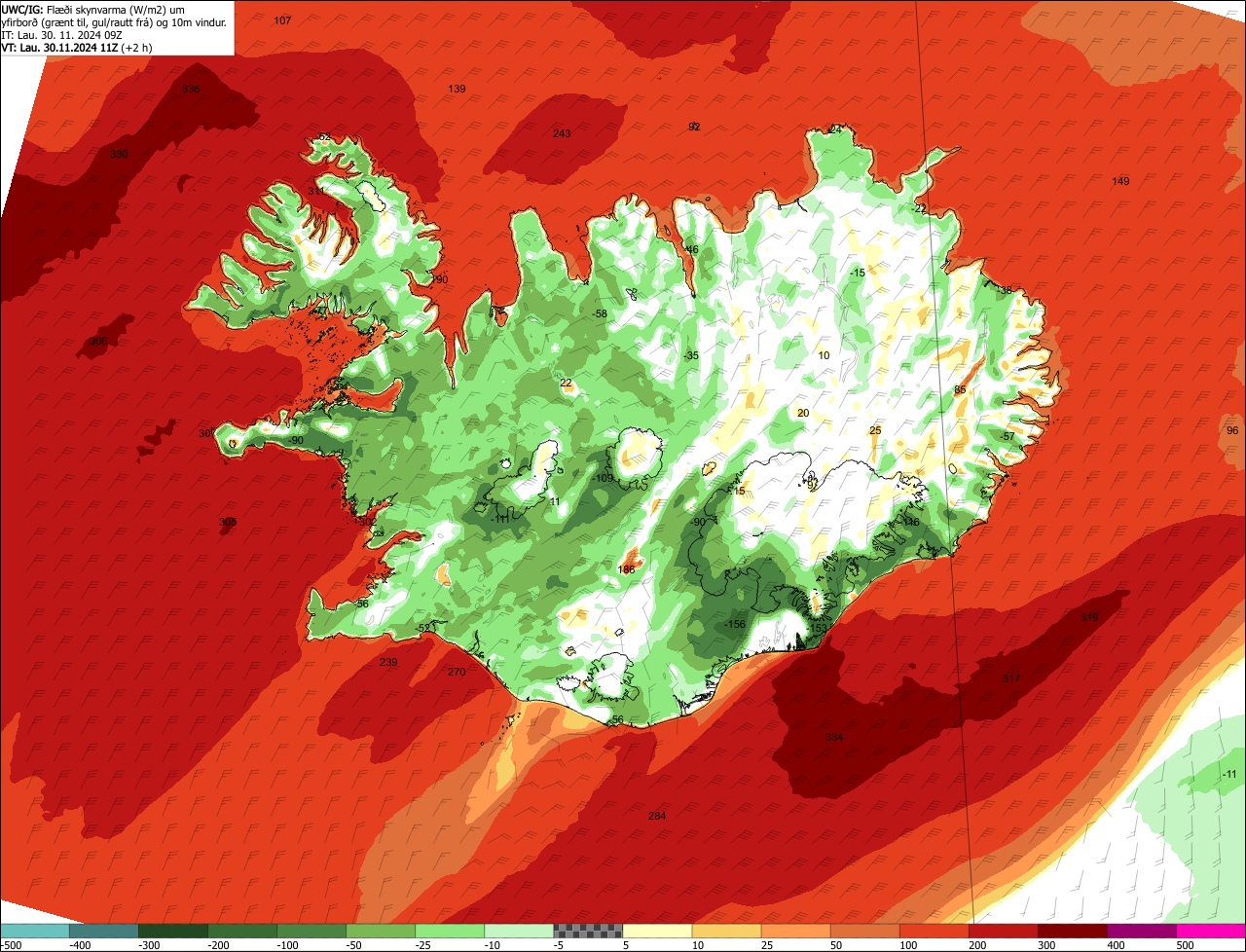Click the 100 to 200 red-orange legend swatch

click(934, 931)
